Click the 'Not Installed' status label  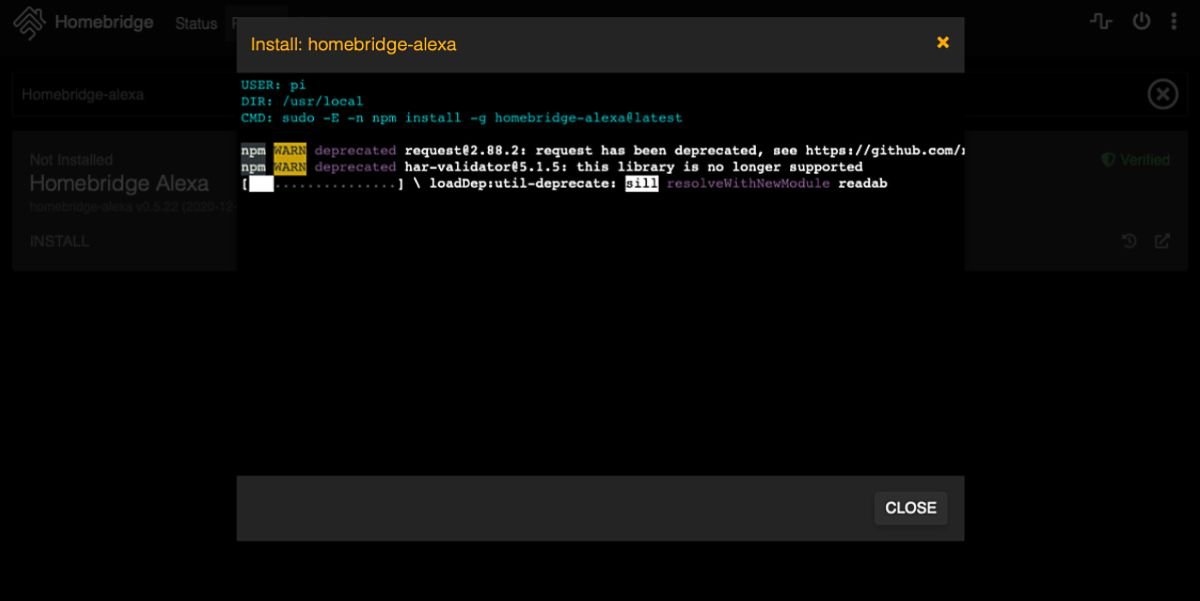tap(71, 160)
